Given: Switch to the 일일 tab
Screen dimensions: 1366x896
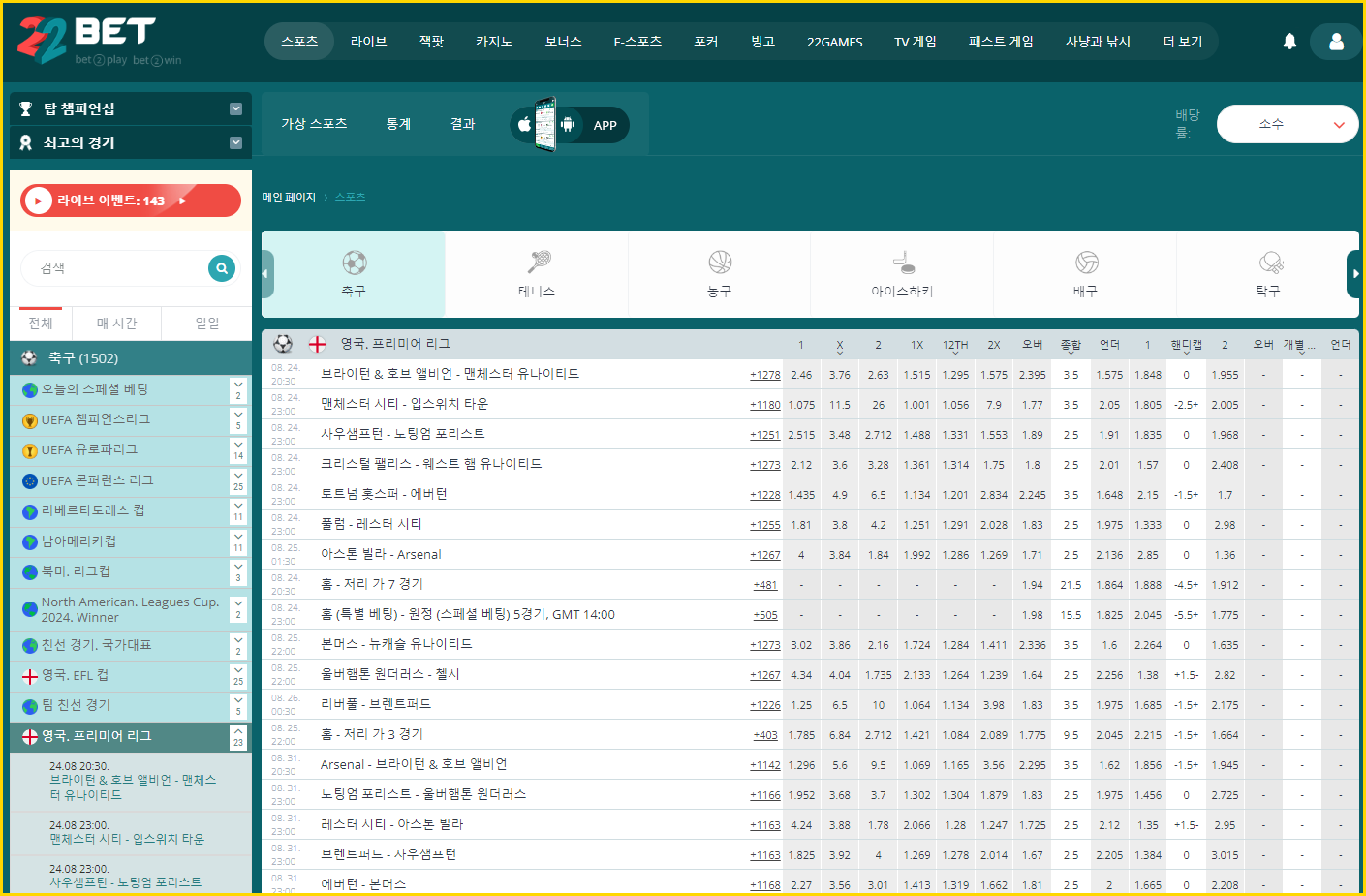Looking at the screenshot, I should (x=207, y=323).
